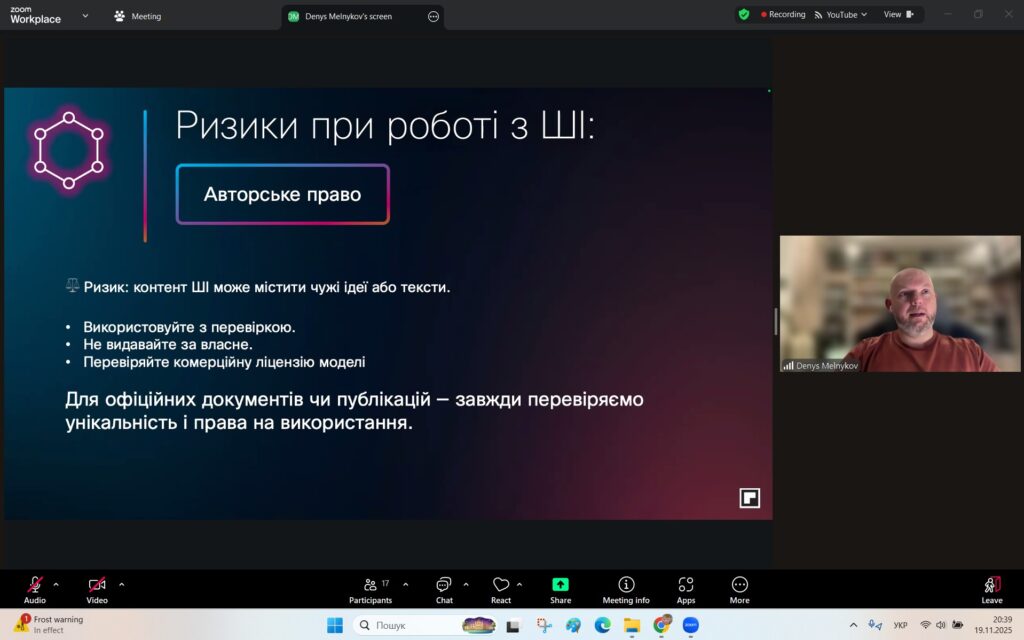Image resolution: width=1024 pixels, height=640 pixels.
Task: Open the More options menu
Action: [740, 588]
